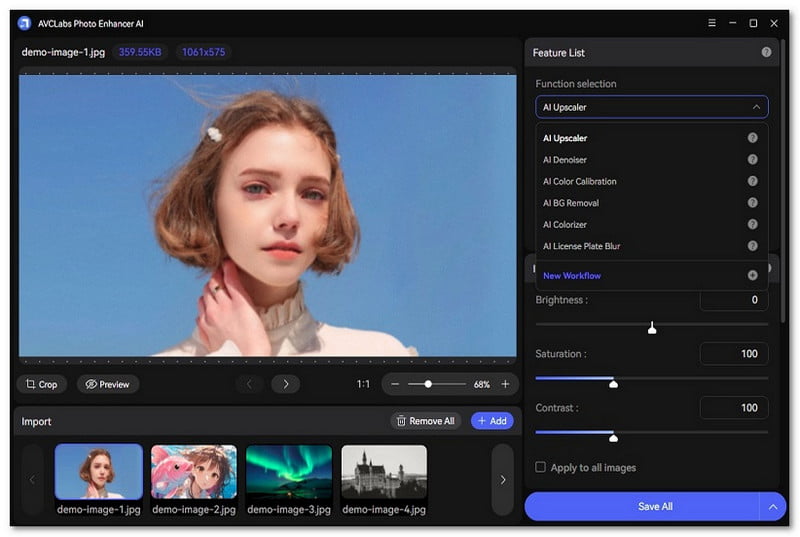Viewport: 800px width, 537px height.
Task: Adjust the Brightness slider handle
Action: pos(652,328)
